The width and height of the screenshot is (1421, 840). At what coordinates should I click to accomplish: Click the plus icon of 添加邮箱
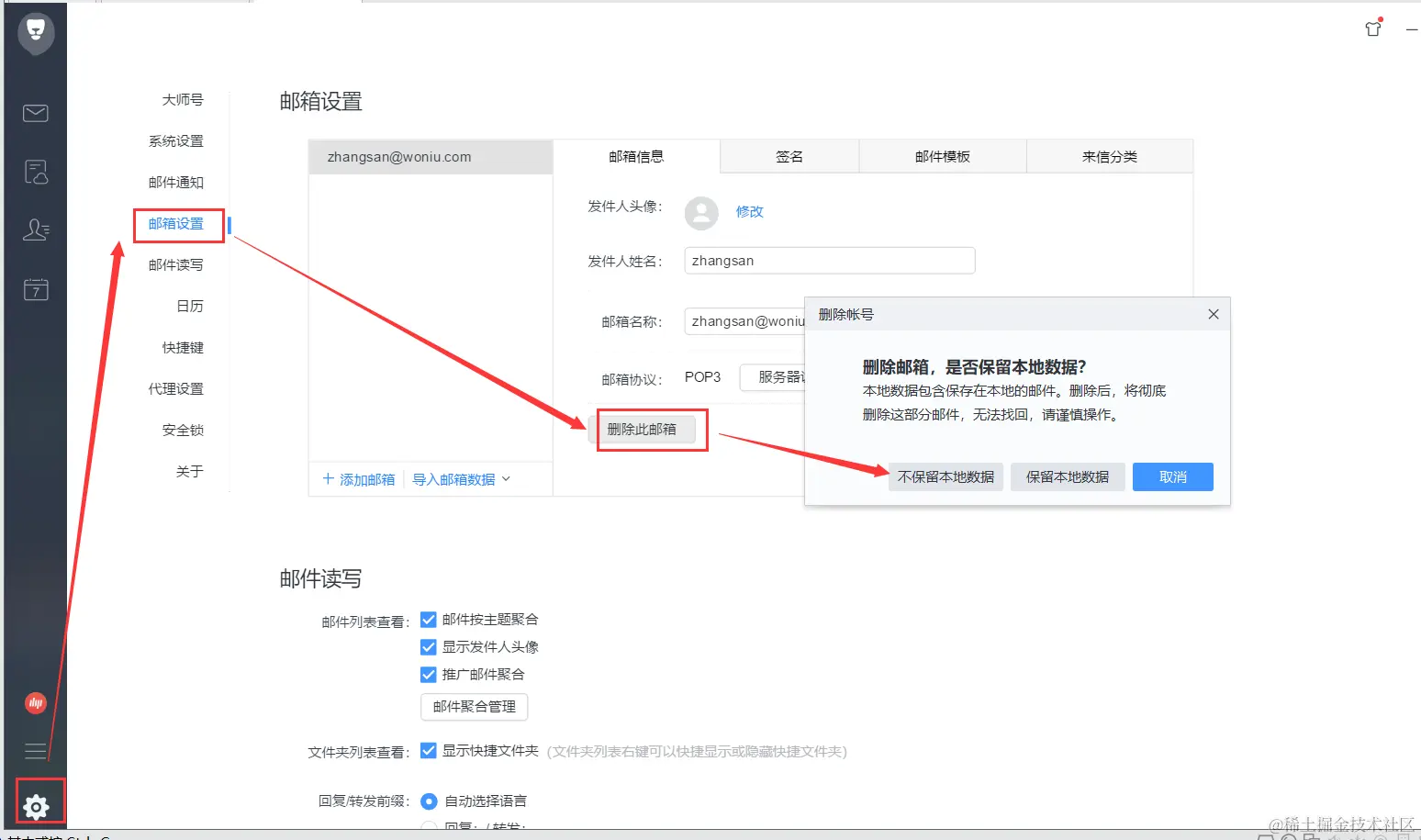tap(329, 479)
